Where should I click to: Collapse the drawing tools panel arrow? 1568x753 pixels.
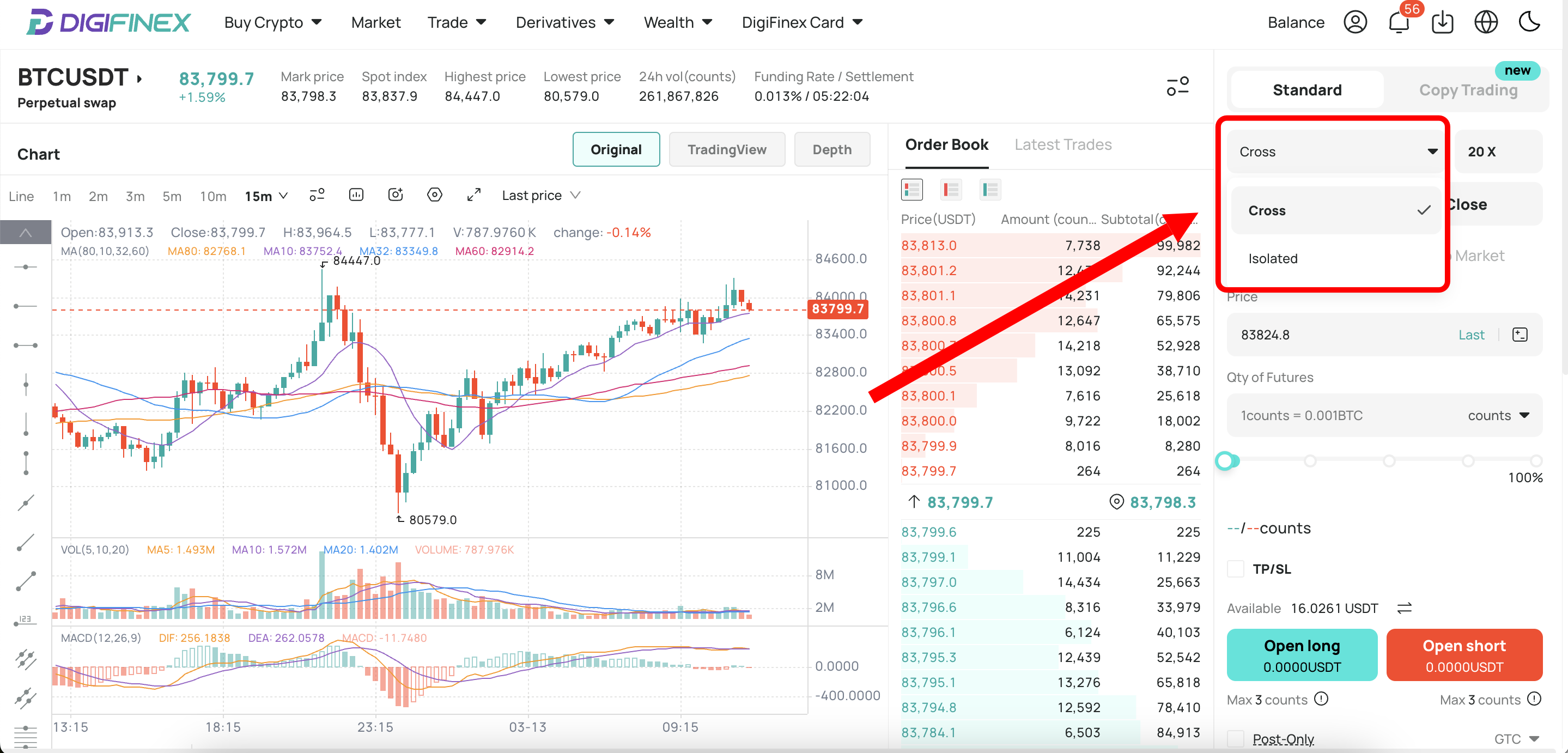tap(26, 233)
